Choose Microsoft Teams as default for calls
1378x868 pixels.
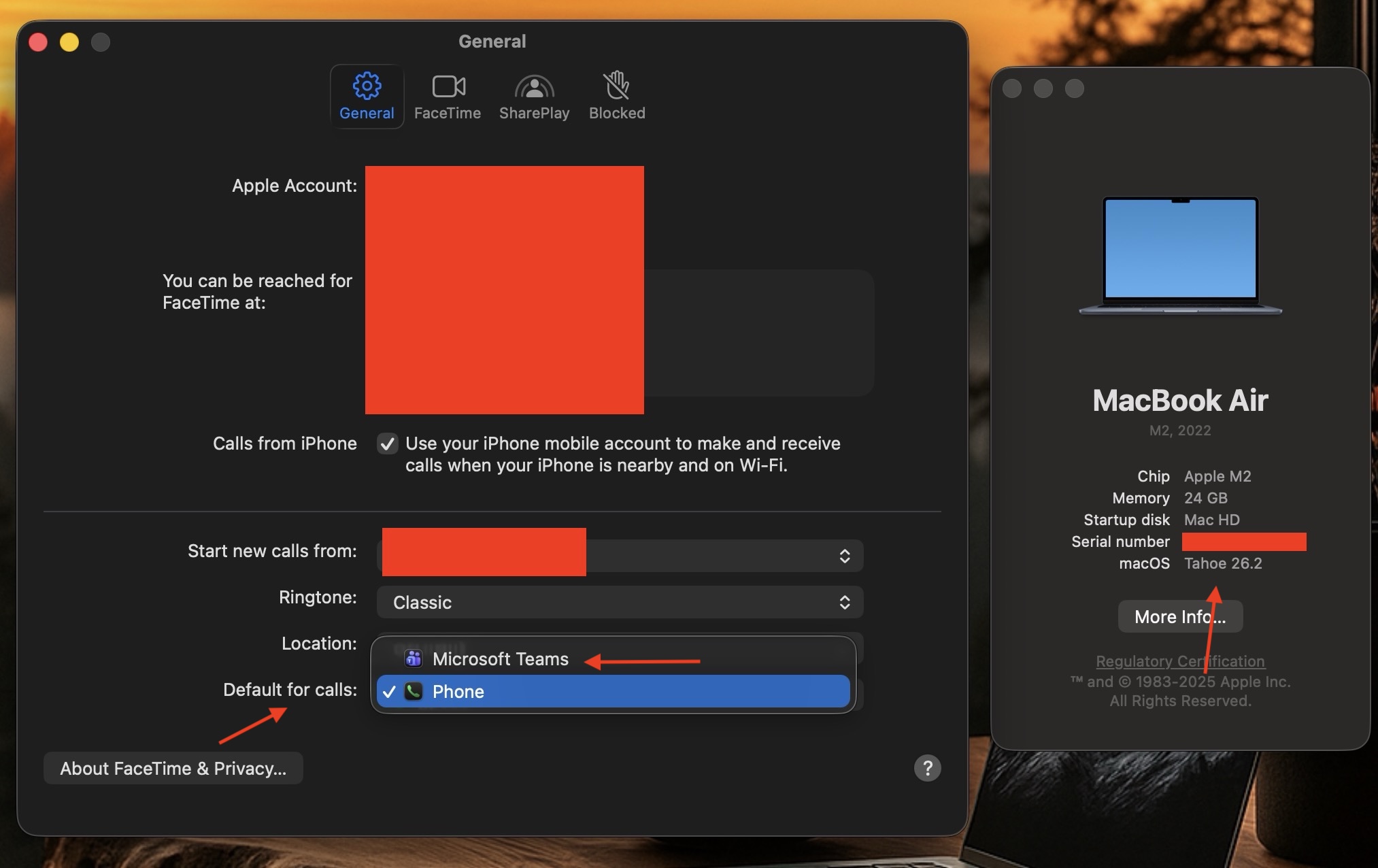(500, 658)
